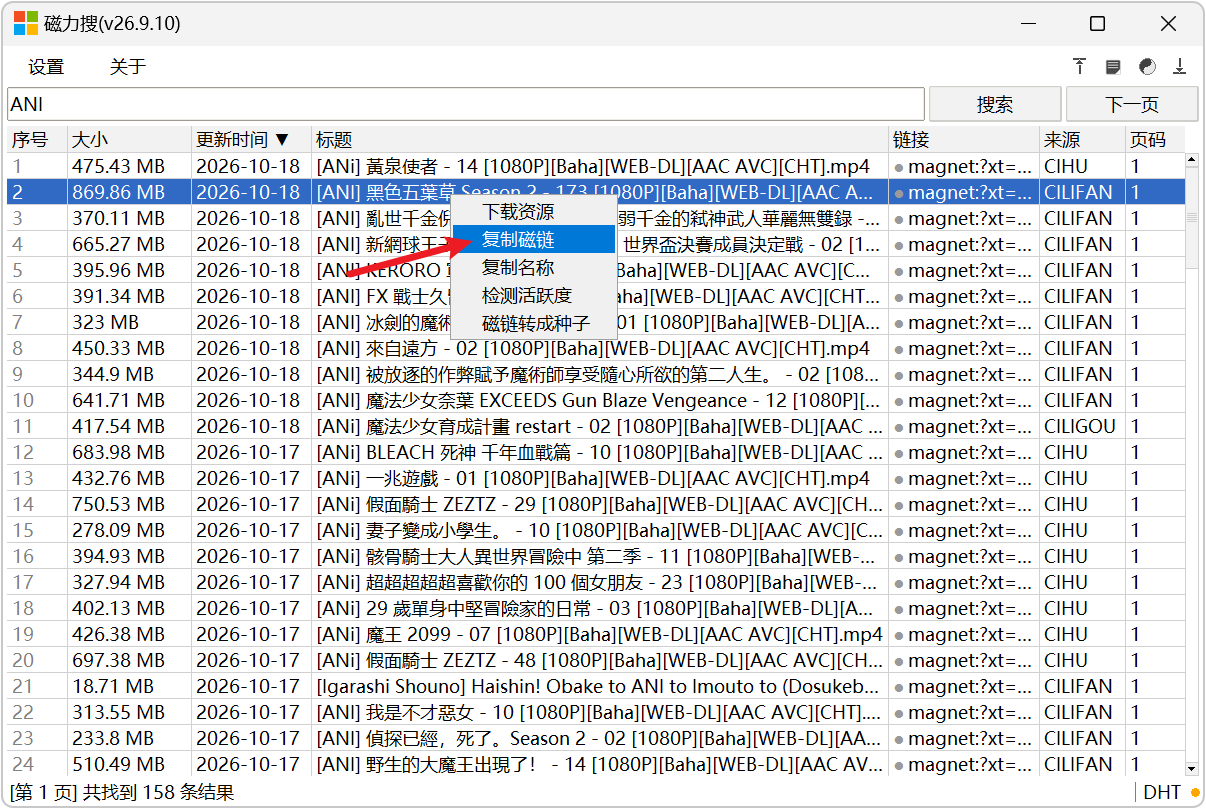Click magnet link cell in row 1
This screenshot has width=1206, height=809.
(x=964, y=166)
